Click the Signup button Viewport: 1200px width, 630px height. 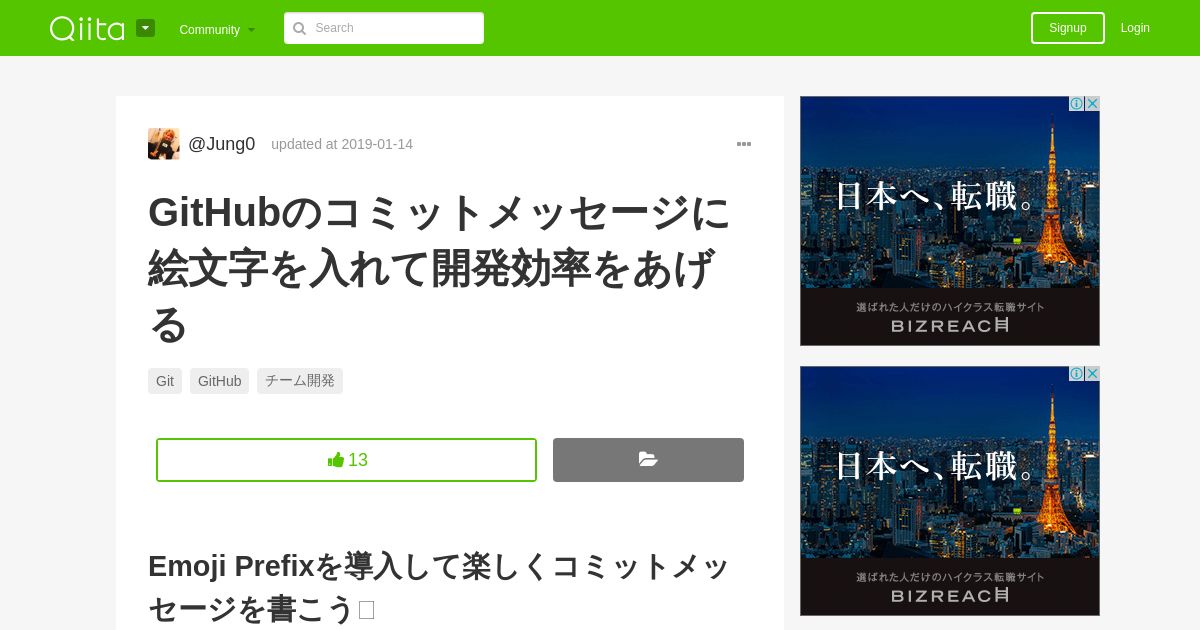pos(1068,28)
